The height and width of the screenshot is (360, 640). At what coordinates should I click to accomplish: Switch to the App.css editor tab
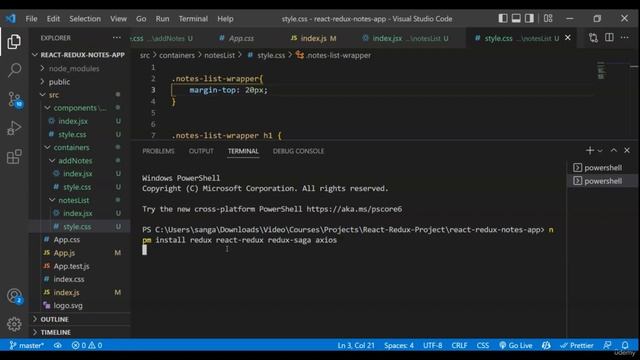pyautogui.click(x=241, y=38)
